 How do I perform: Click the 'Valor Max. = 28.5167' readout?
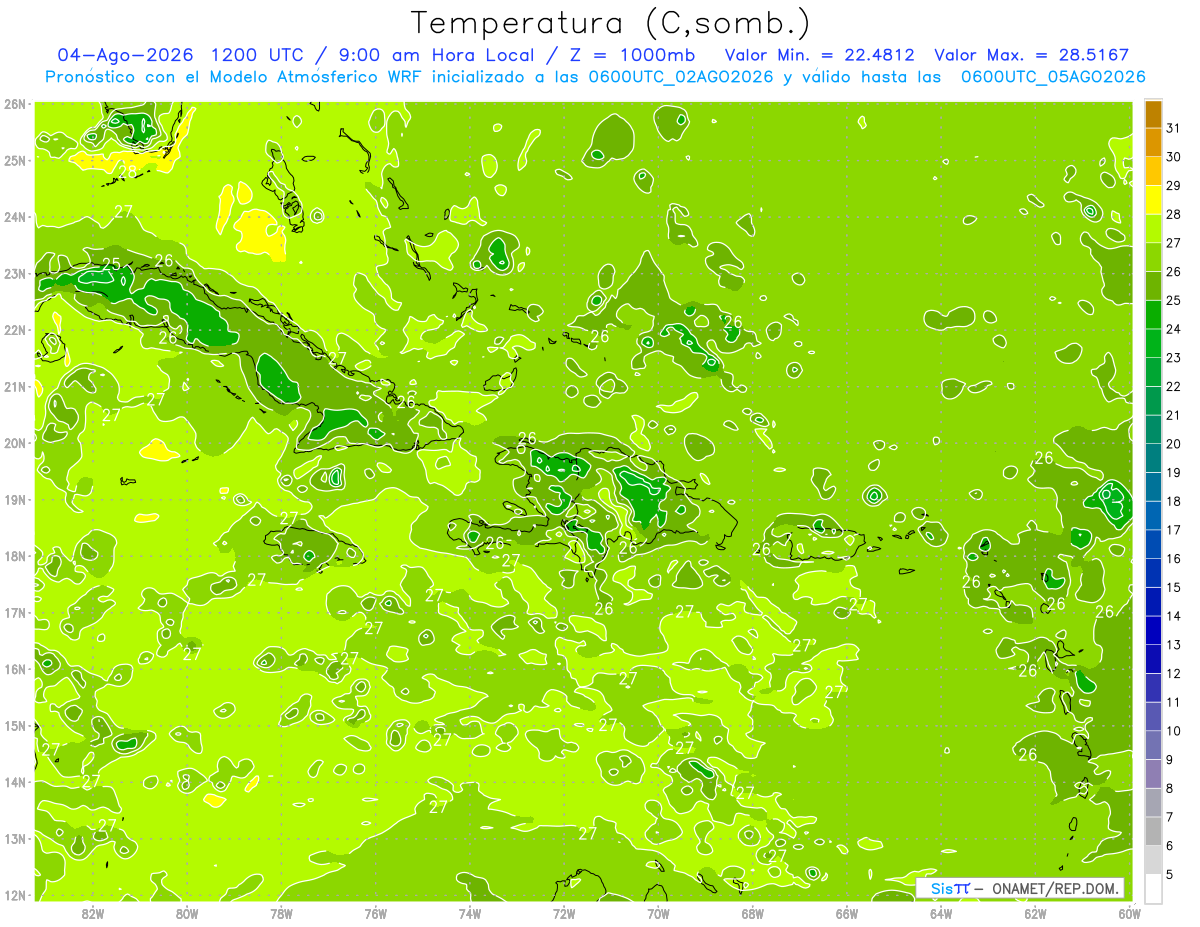click(1032, 55)
